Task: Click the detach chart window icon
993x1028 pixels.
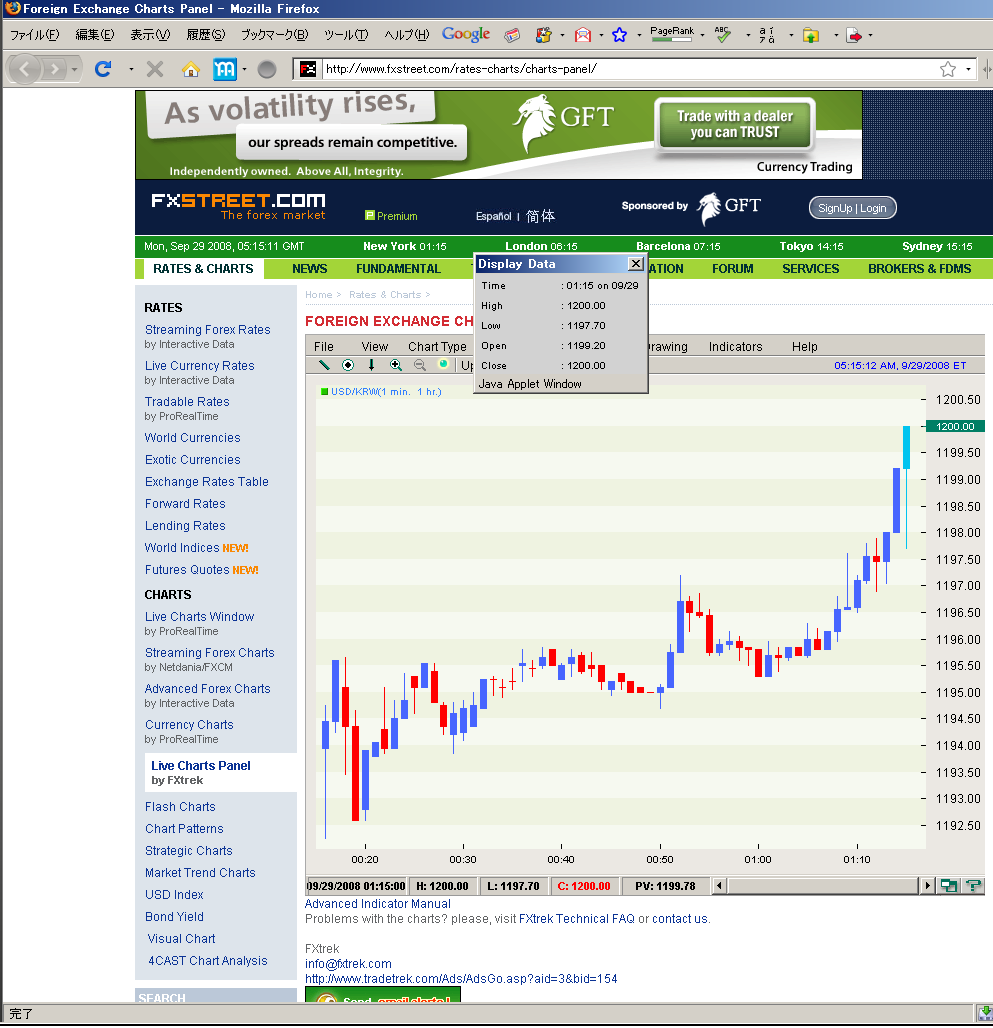Action: [948, 886]
